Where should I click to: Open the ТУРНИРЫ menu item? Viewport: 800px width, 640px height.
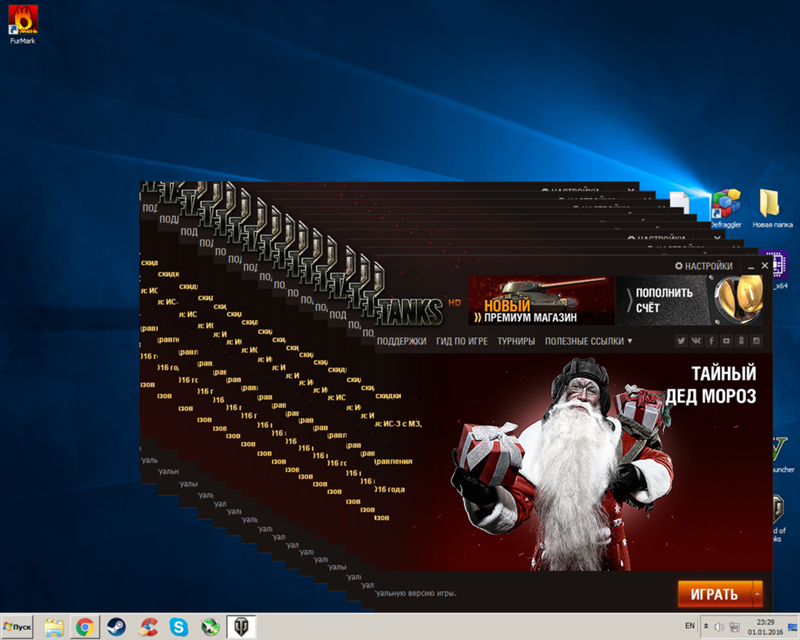516,341
